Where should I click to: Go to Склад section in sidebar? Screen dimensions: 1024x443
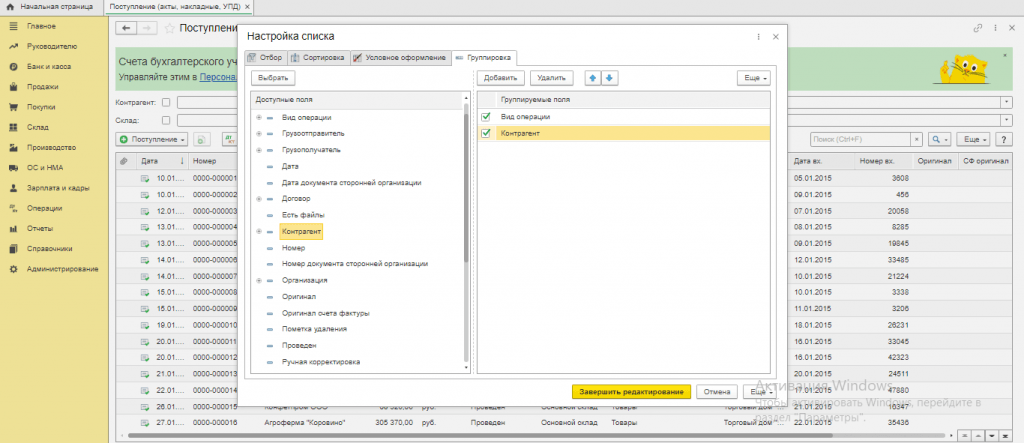(x=38, y=127)
